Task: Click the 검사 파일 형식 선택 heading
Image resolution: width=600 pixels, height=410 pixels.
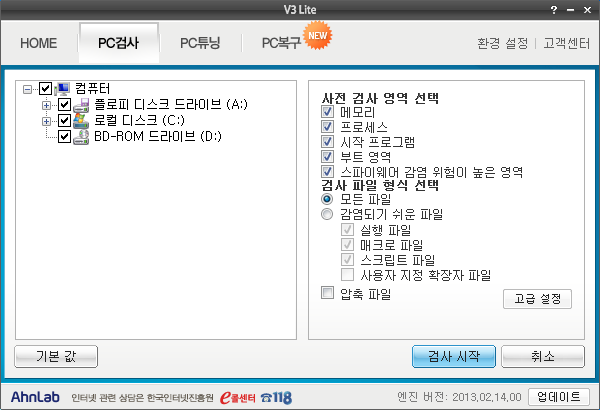Action: coord(380,186)
